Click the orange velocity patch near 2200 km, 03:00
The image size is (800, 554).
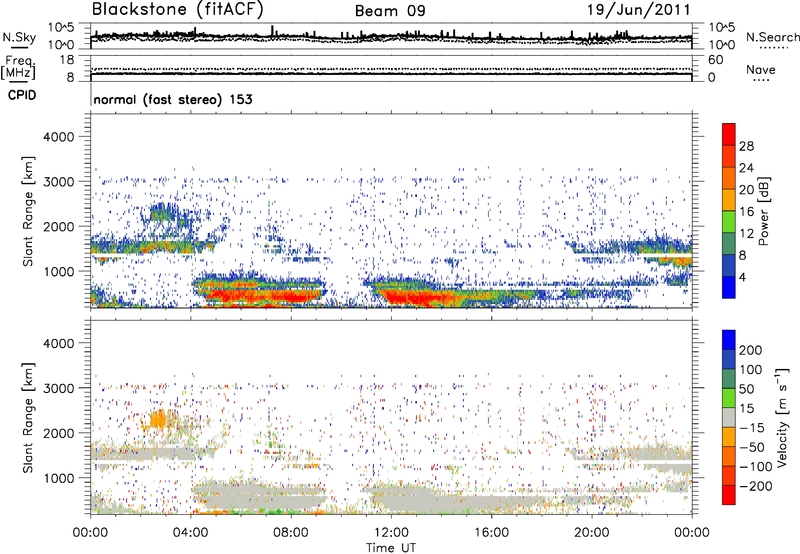point(160,420)
